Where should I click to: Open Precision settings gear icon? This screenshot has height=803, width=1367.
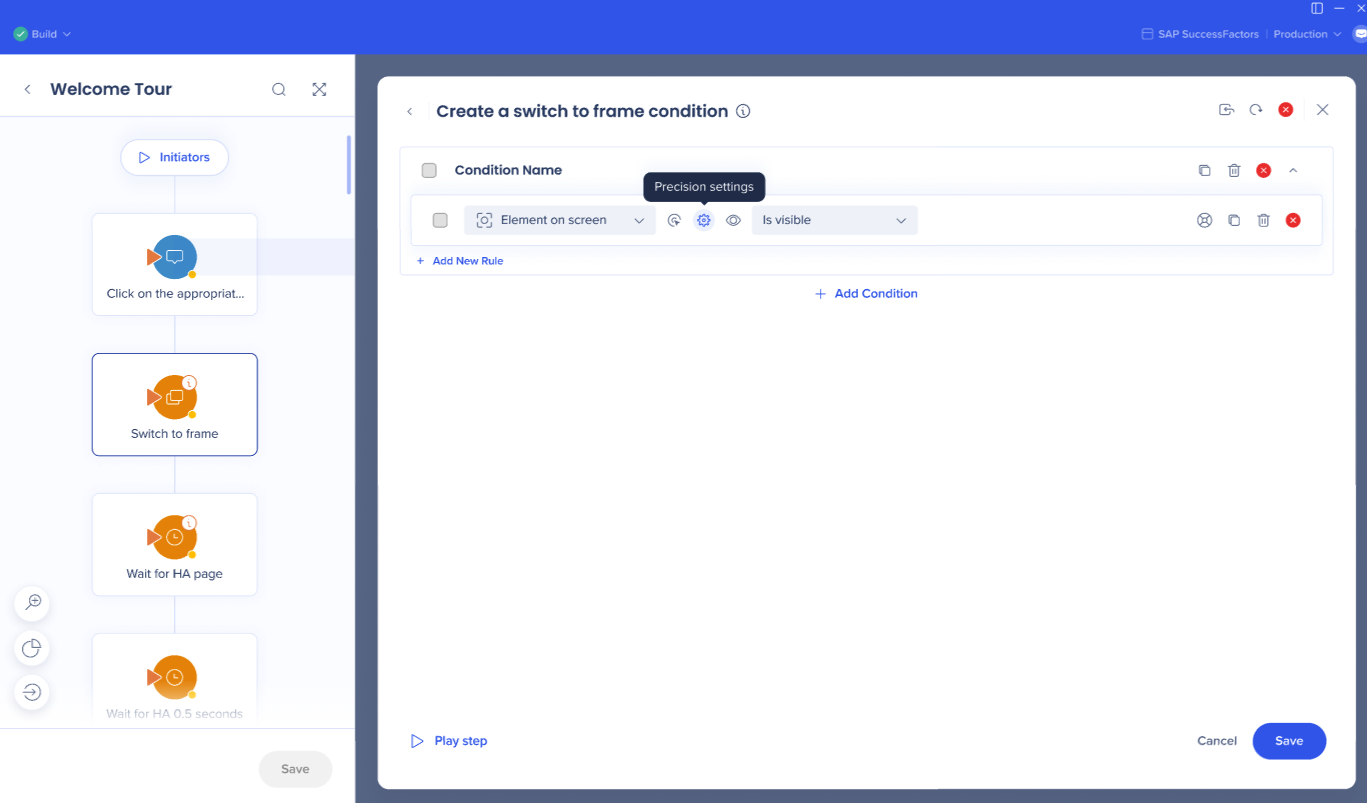704,220
